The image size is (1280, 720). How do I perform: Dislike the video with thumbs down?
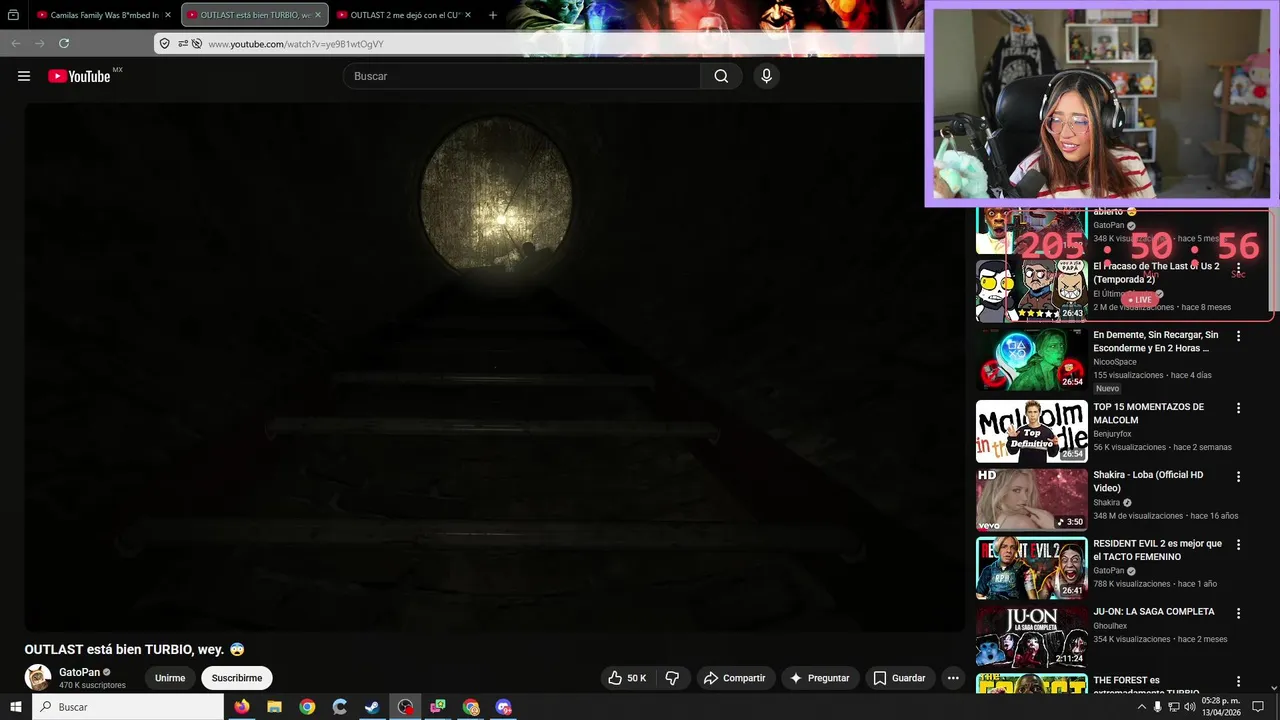(x=672, y=678)
